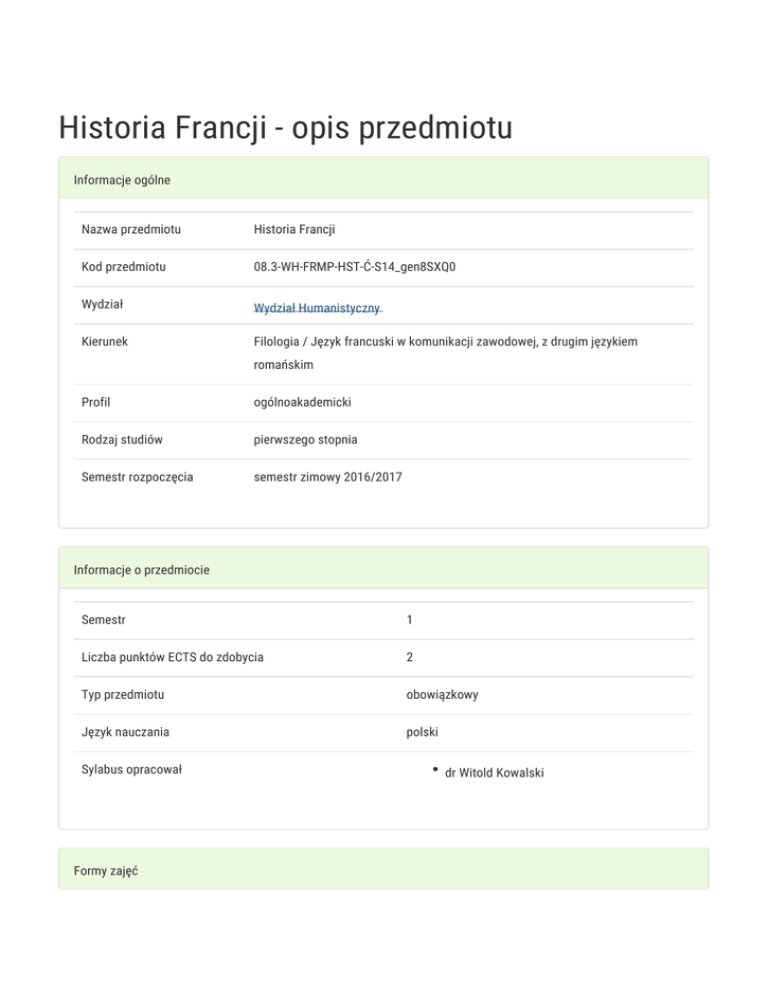Click the Nazwa przedmiotu row label
Image resolution: width=768 pixels, height=994 pixels.
pyautogui.click(x=131, y=230)
